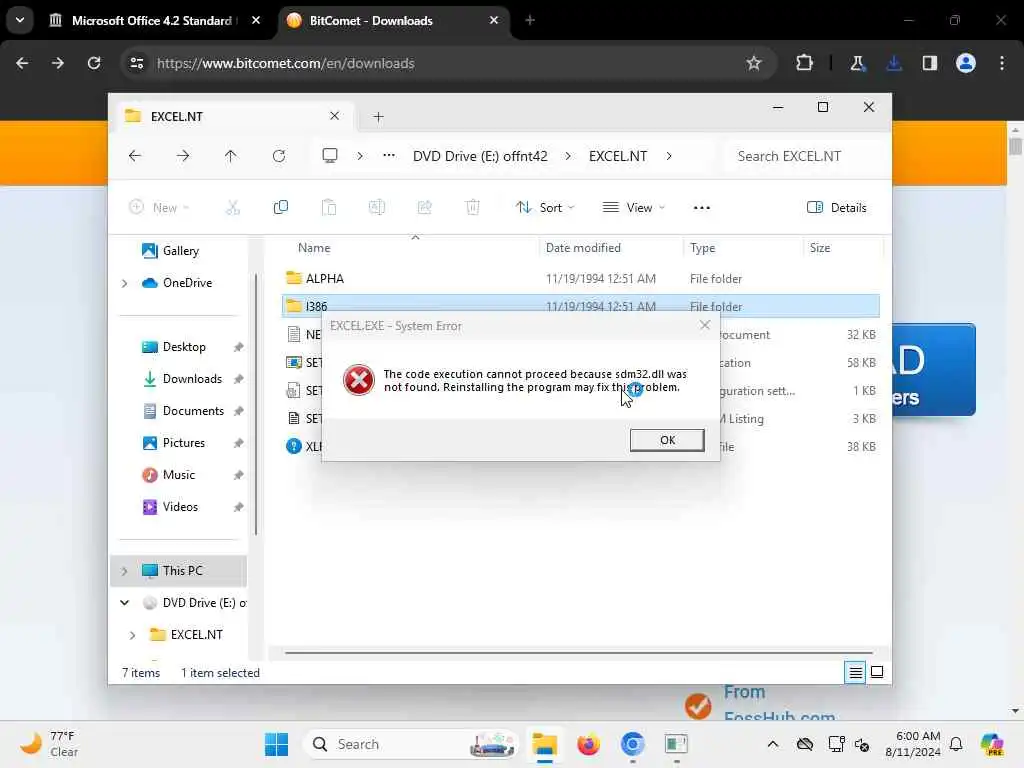
Task: Click the This PC monitor icon in address bar
Action: click(x=330, y=155)
